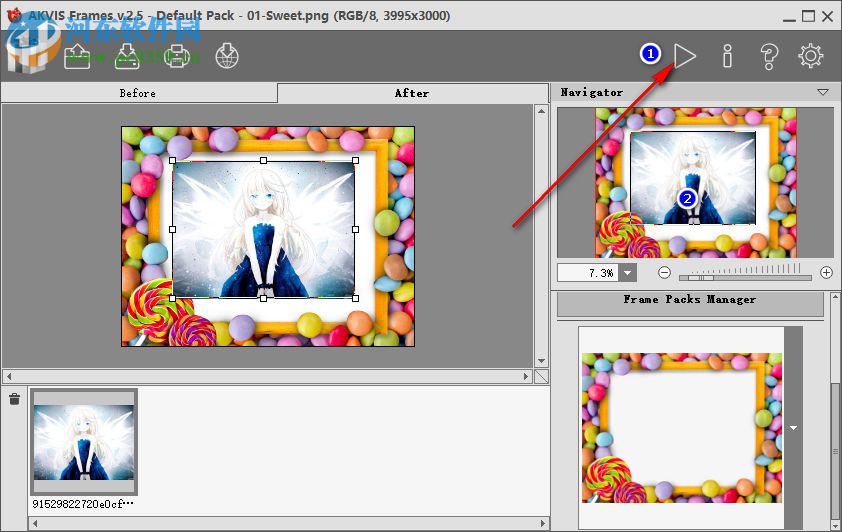Image resolution: width=842 pixels, height=532 pixels.
Task: Click the top-left resize handle of the photo
Action: (x=172, y=161)
